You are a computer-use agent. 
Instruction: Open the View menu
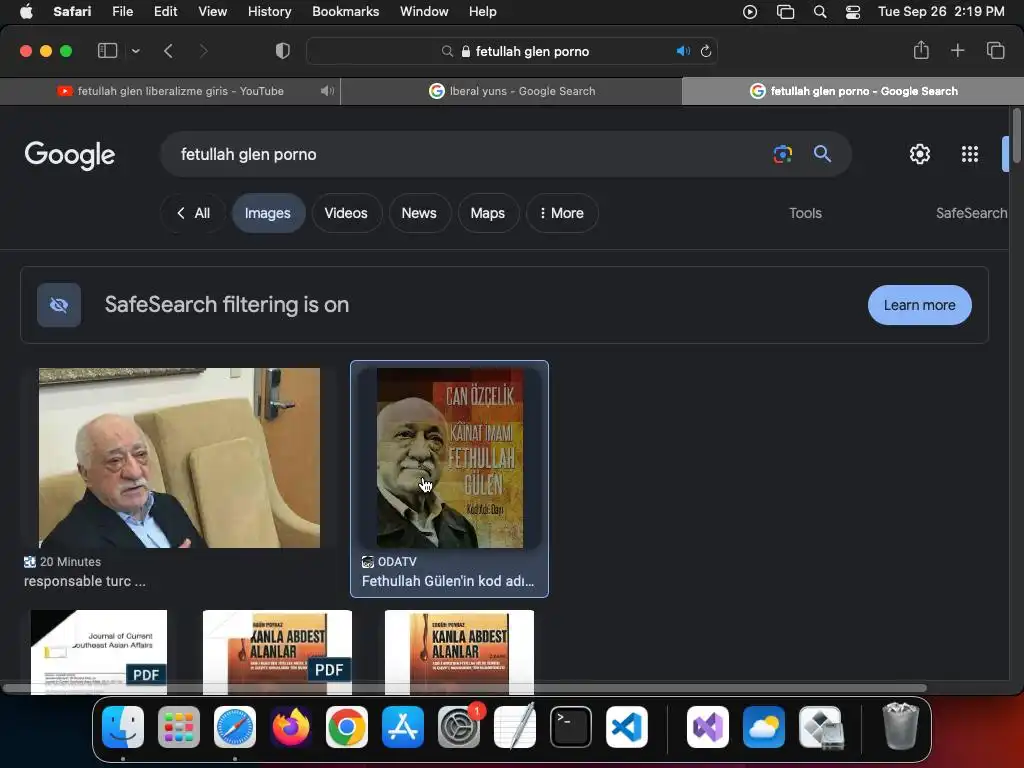click(212, 12)
